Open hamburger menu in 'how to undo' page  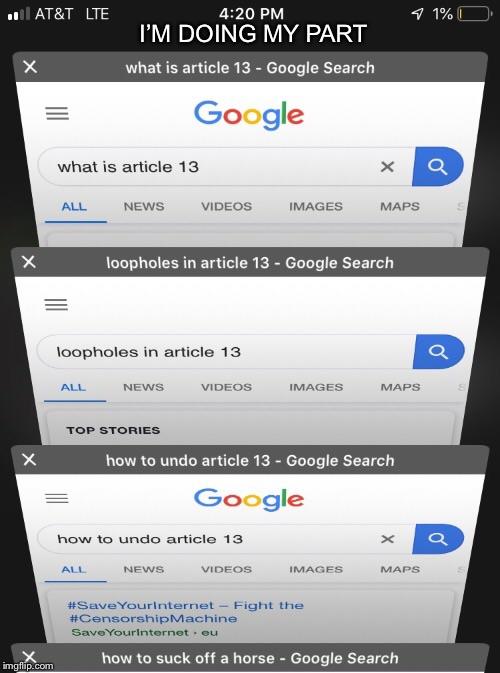click(57, 498)
